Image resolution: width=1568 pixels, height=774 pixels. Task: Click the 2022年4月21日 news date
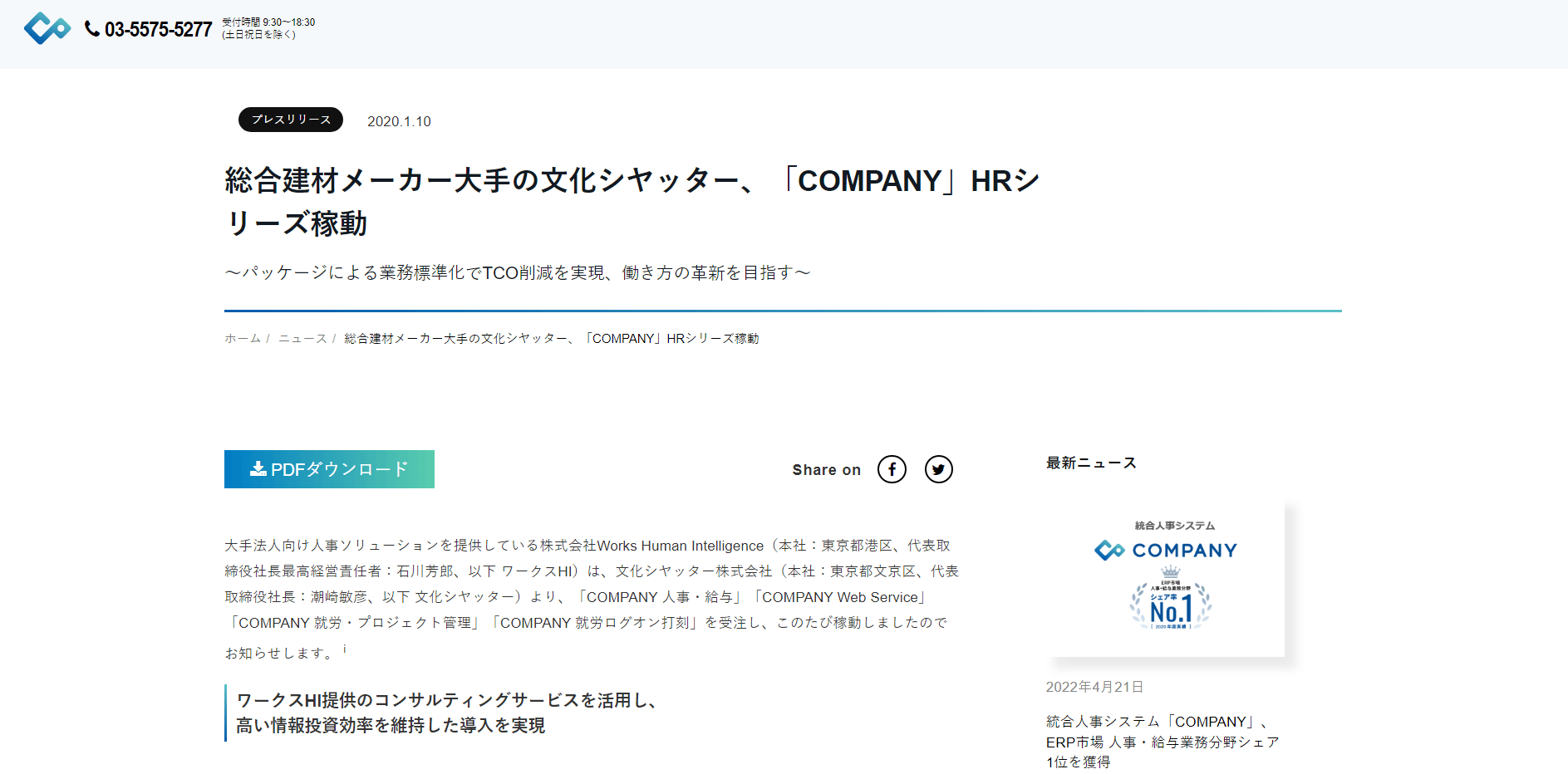pos(1094,687)
